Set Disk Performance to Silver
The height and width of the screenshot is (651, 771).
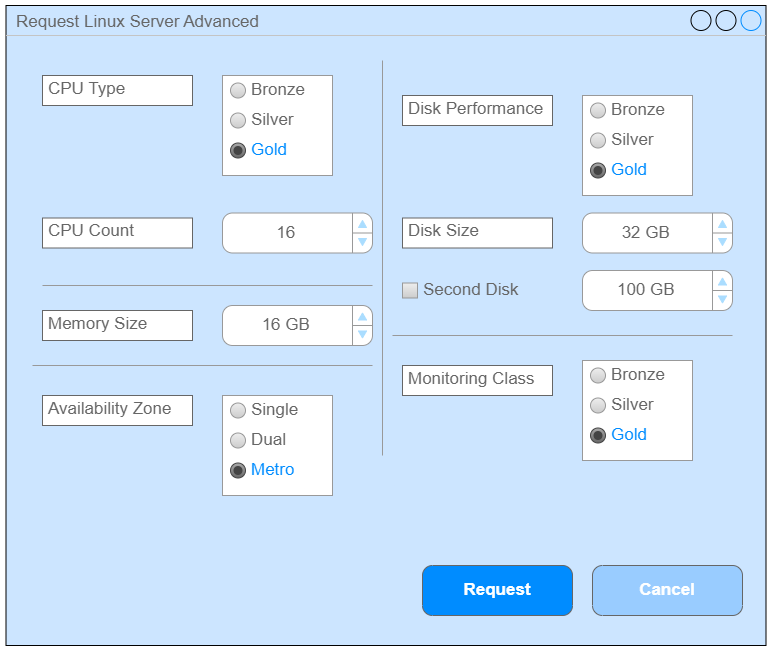click(598, 141)
